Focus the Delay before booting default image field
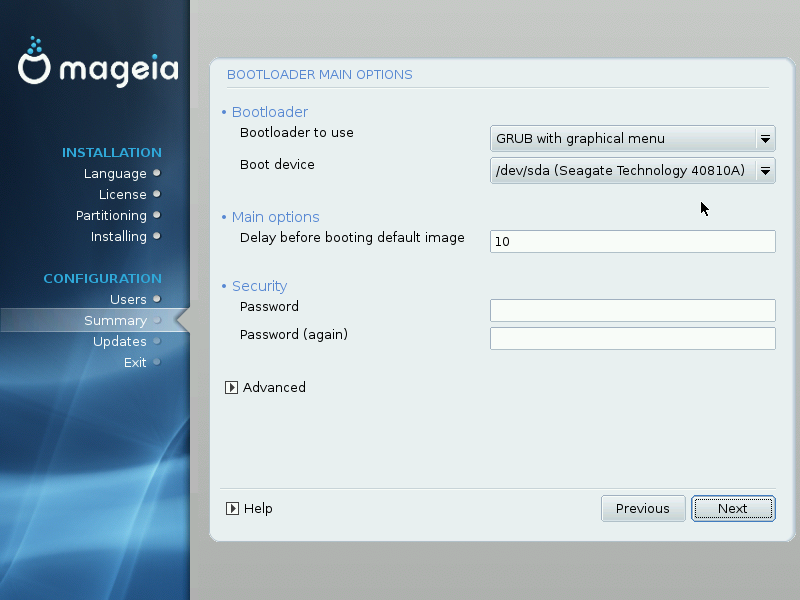800x600 pixels. point(633,241)
